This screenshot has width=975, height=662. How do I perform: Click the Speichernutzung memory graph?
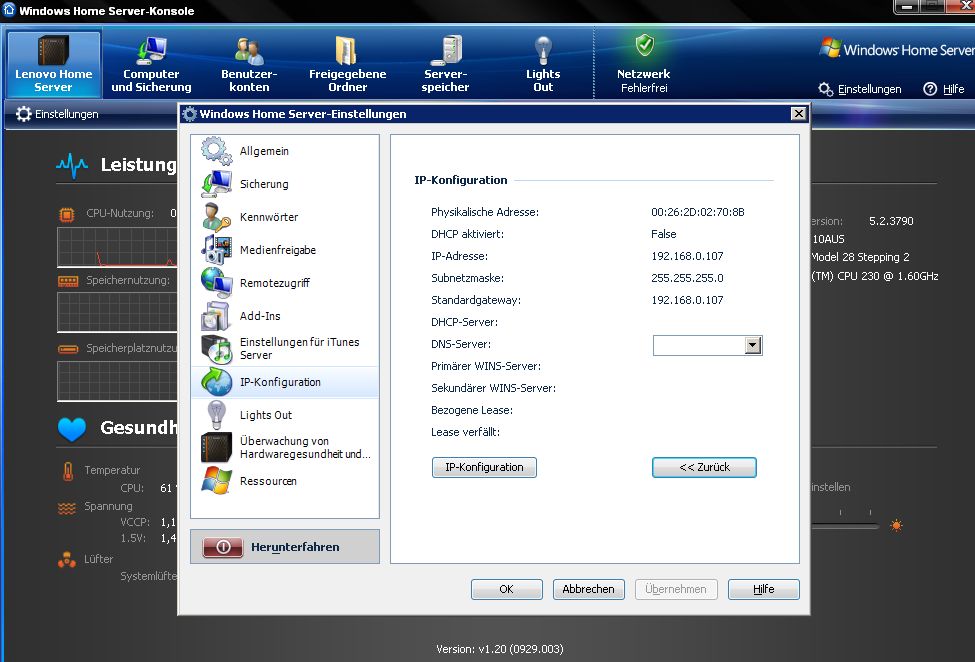[117, 312]
